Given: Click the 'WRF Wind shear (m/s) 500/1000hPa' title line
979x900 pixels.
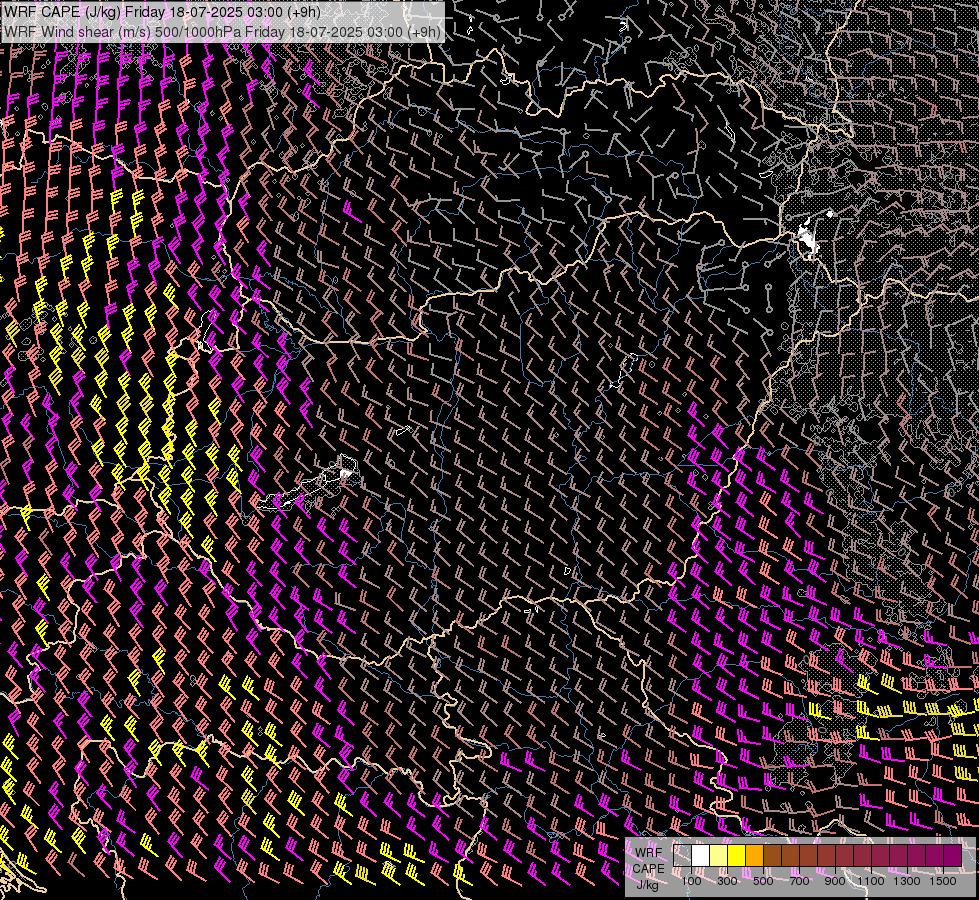Looking at the screenshot, I should tap(222, 32).
